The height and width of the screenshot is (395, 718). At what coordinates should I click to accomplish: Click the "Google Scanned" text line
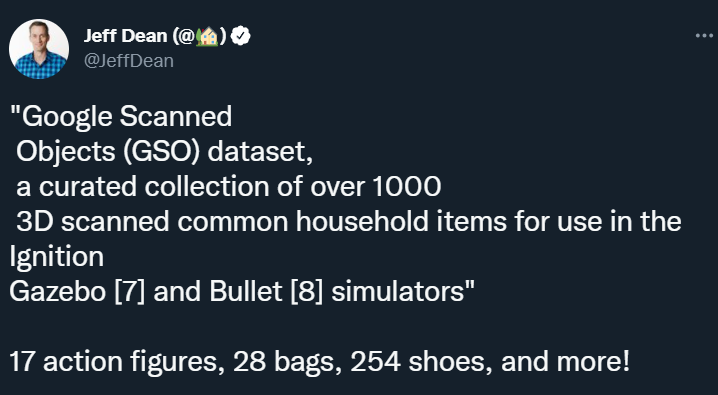coord(122,117)
